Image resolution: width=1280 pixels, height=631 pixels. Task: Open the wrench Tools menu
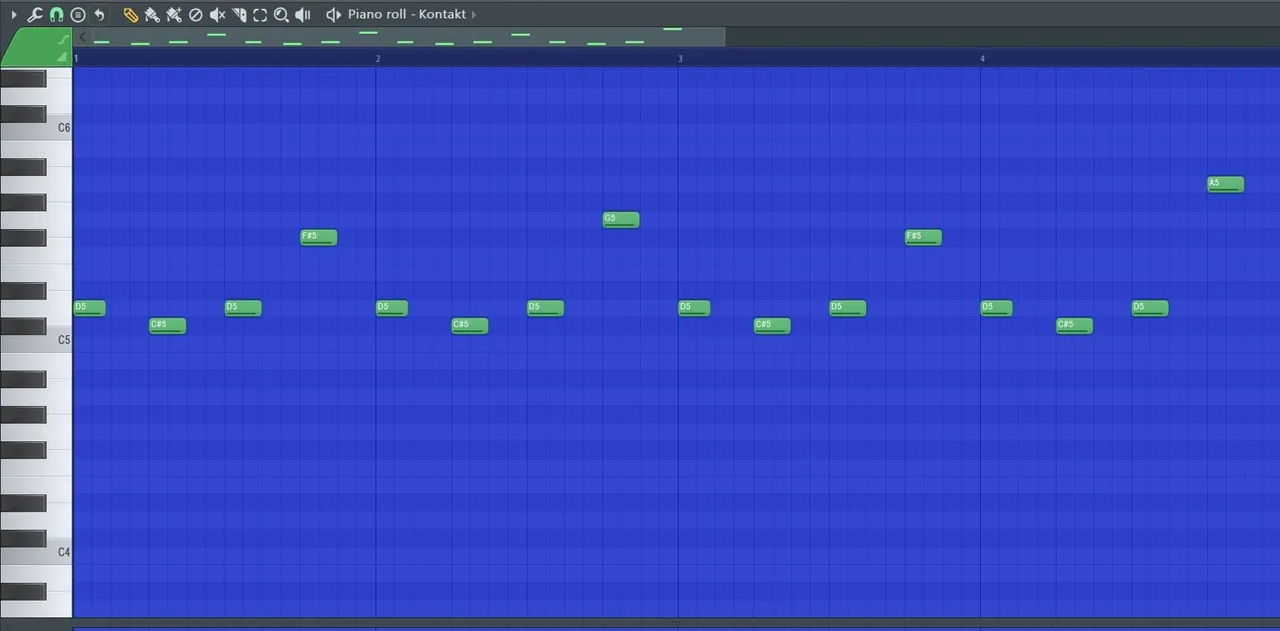(x=35, y=15)
